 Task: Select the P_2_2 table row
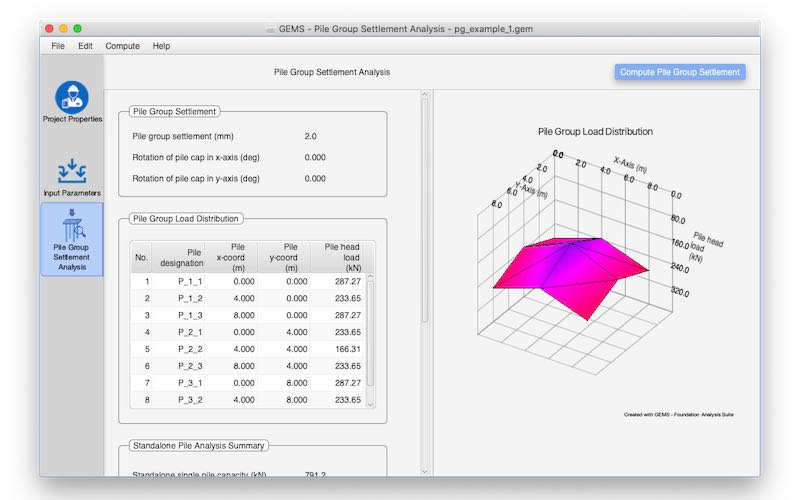(x=248, y=349)
